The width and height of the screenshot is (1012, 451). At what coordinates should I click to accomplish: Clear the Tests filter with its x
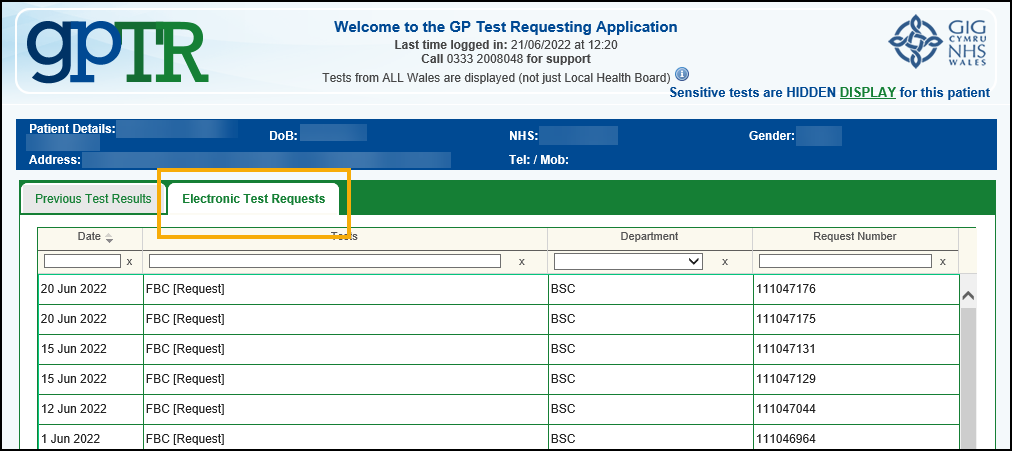521,261
